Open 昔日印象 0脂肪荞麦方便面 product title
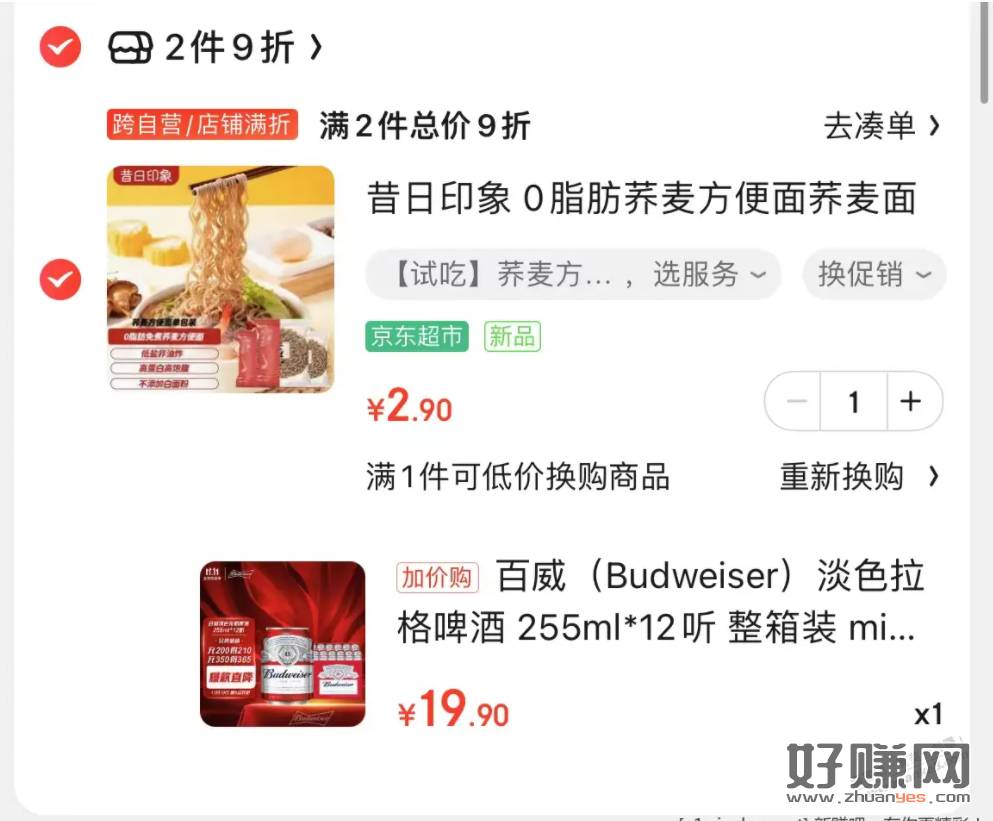The height and width of the screenshot is (821, 993). pos(642,198)
